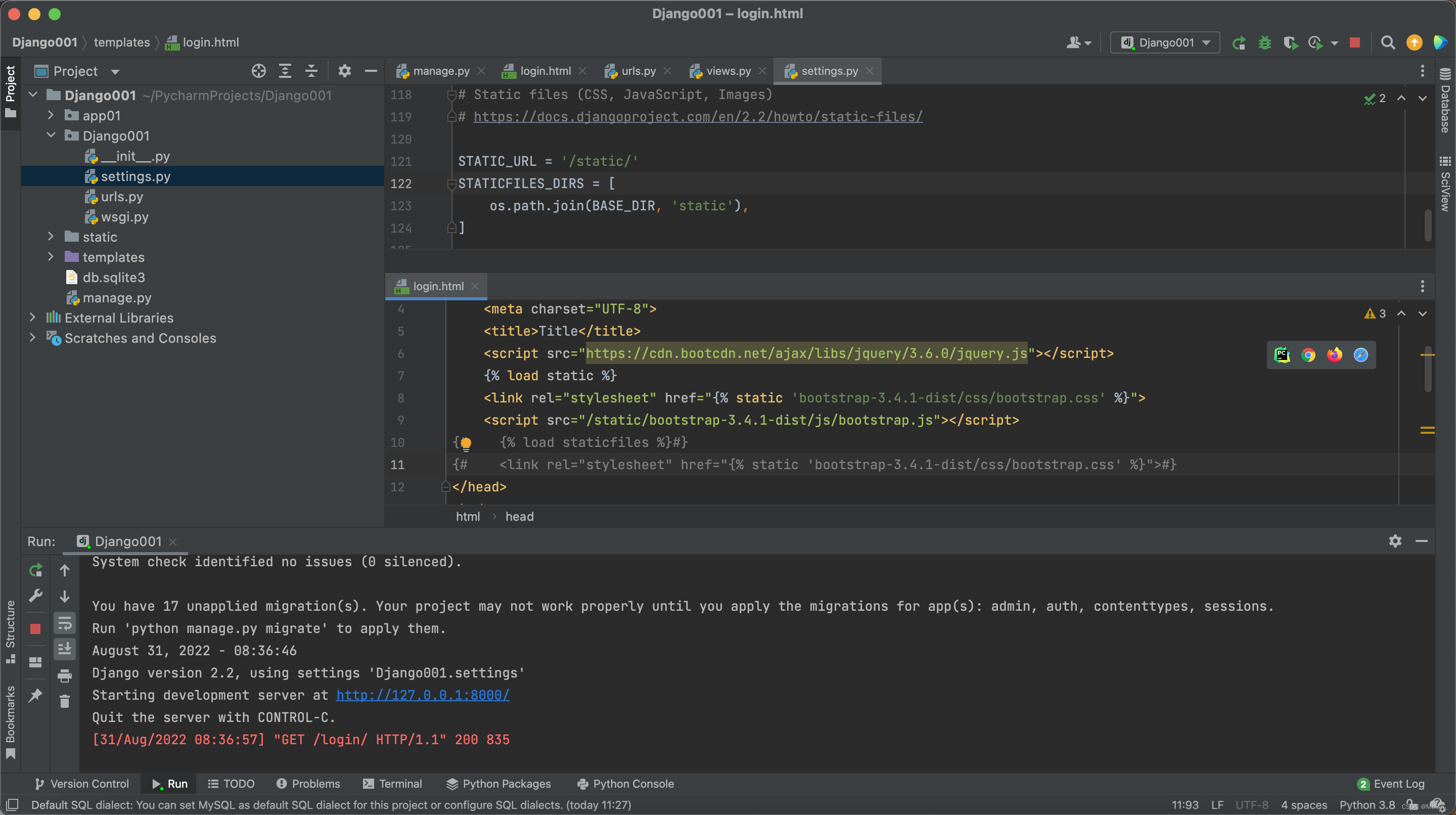Expand the static folder
1456x815 pixels.
pos(51,237)
